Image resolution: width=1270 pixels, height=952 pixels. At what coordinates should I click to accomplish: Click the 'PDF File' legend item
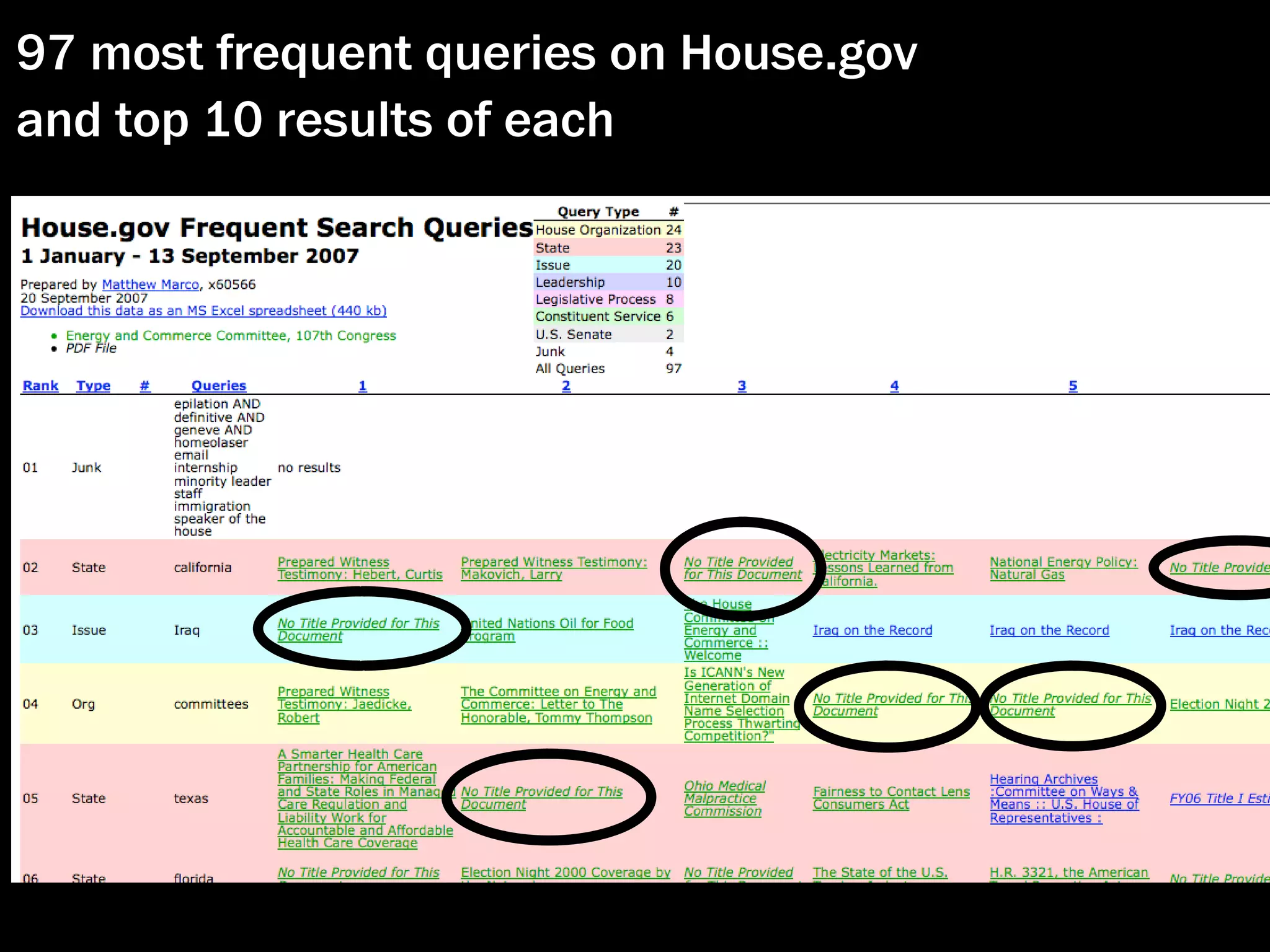91,348
